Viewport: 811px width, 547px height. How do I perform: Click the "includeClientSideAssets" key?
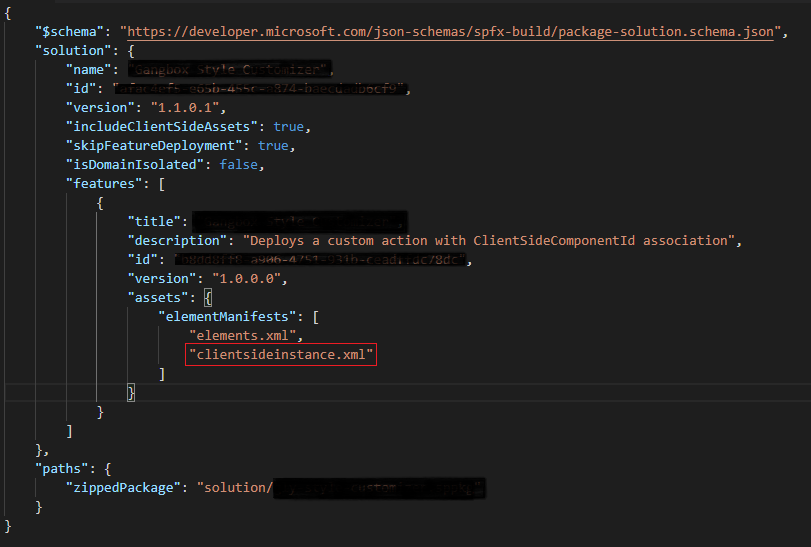point(161,127)
